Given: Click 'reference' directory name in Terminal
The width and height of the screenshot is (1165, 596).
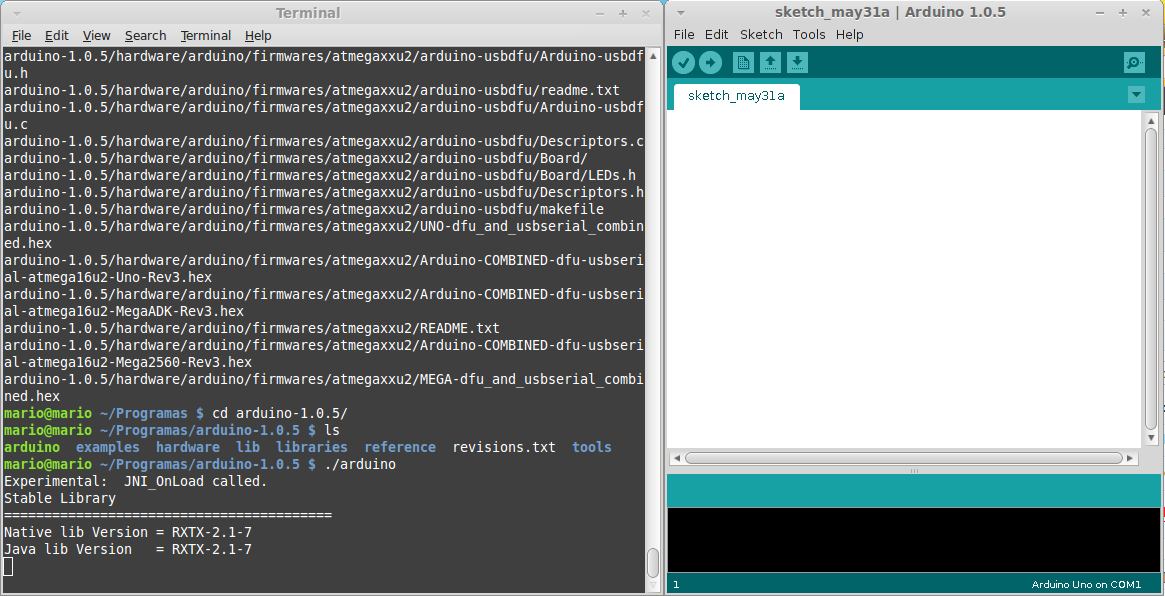Looking at the screenshot, I should pos(400,447).
